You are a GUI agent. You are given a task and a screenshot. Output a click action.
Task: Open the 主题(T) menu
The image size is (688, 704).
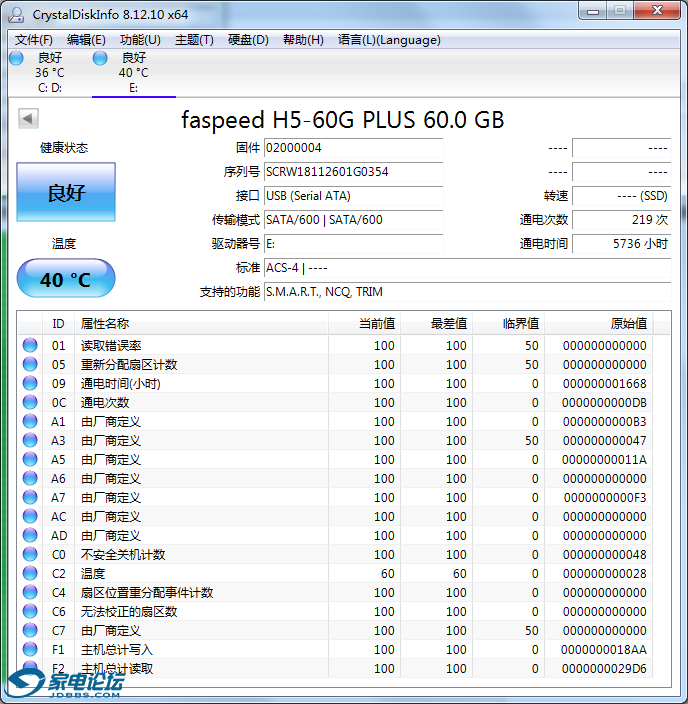point(194,40)
